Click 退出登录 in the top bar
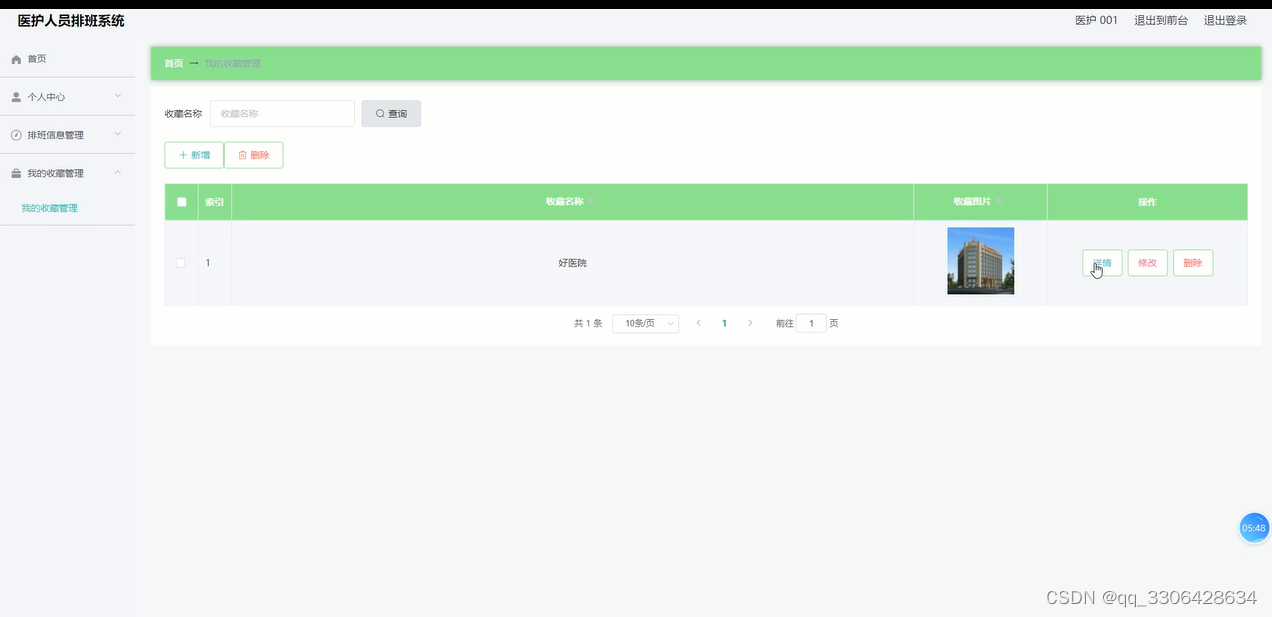 [x=1225, y=20]
